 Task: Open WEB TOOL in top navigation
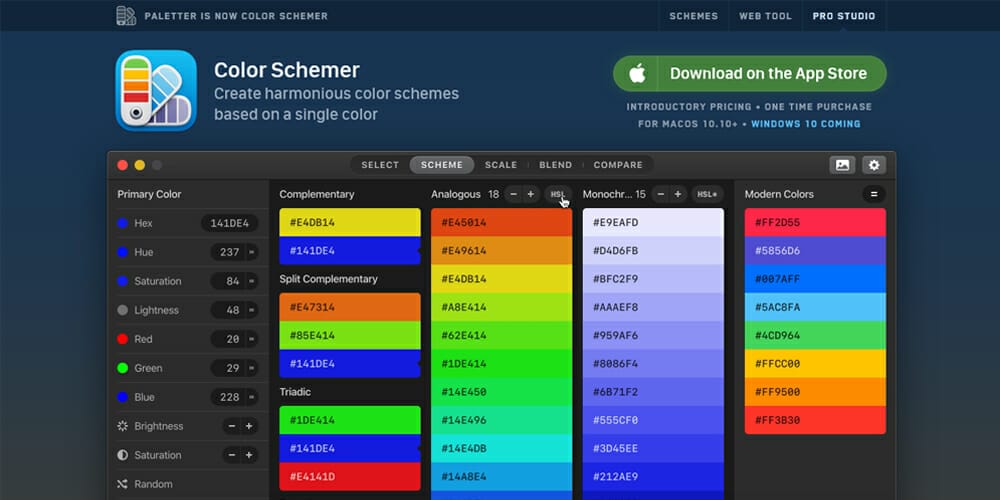(765, 16)
